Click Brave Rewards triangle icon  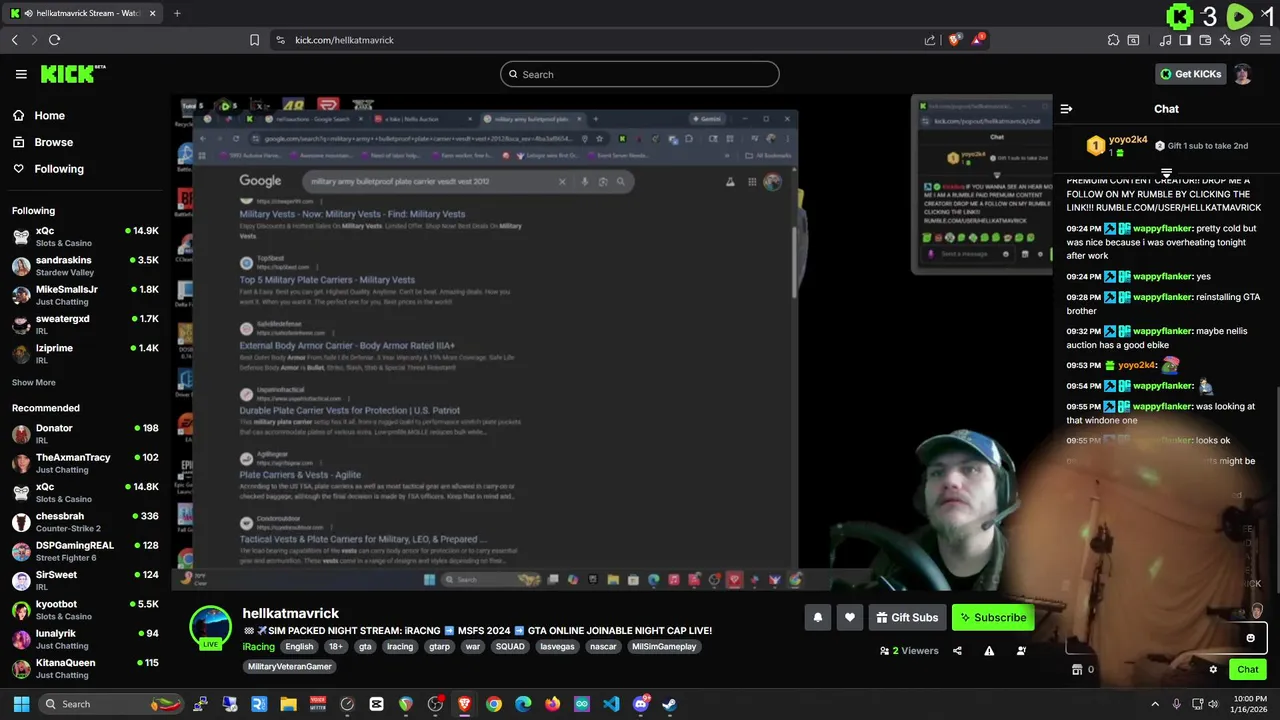978,40
